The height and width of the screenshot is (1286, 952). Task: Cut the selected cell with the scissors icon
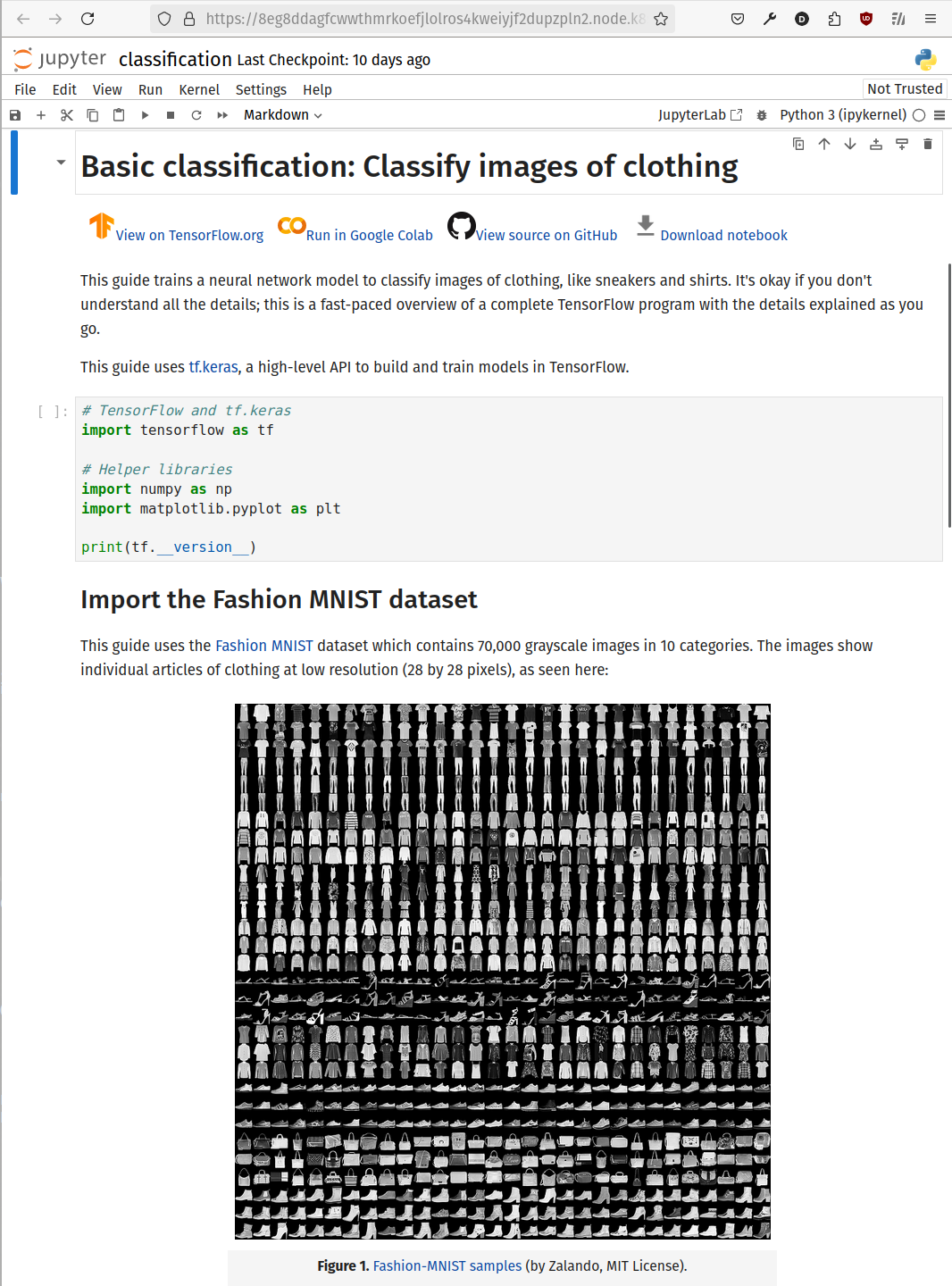pos(67,114)
